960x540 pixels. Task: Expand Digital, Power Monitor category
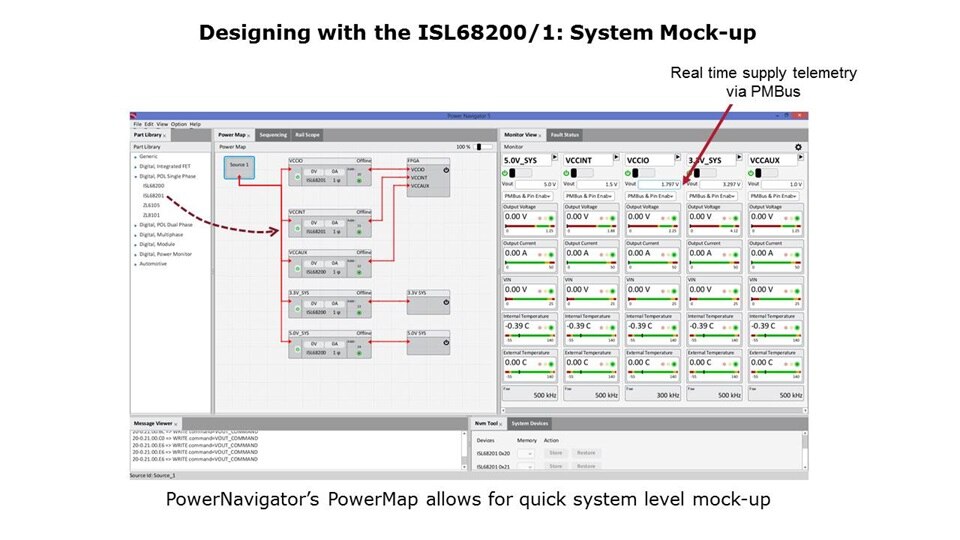point(135,254)
